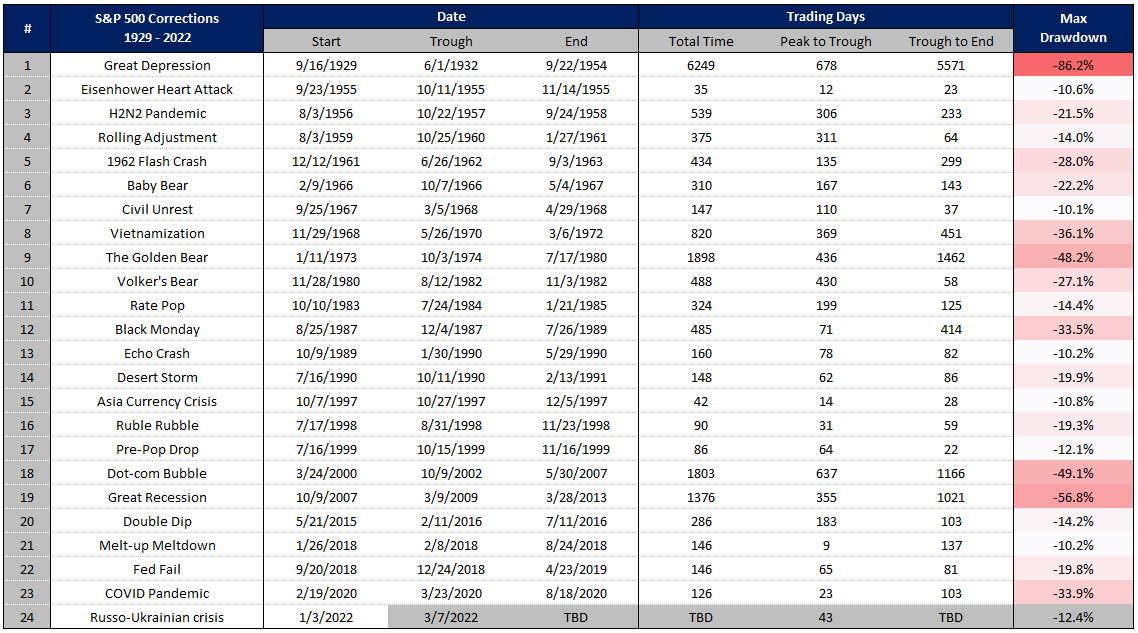Viewport: 1138px width, 633px height.
Task: Select the '1962 Flash Crash' cell
Action: [x=157, y=161]
